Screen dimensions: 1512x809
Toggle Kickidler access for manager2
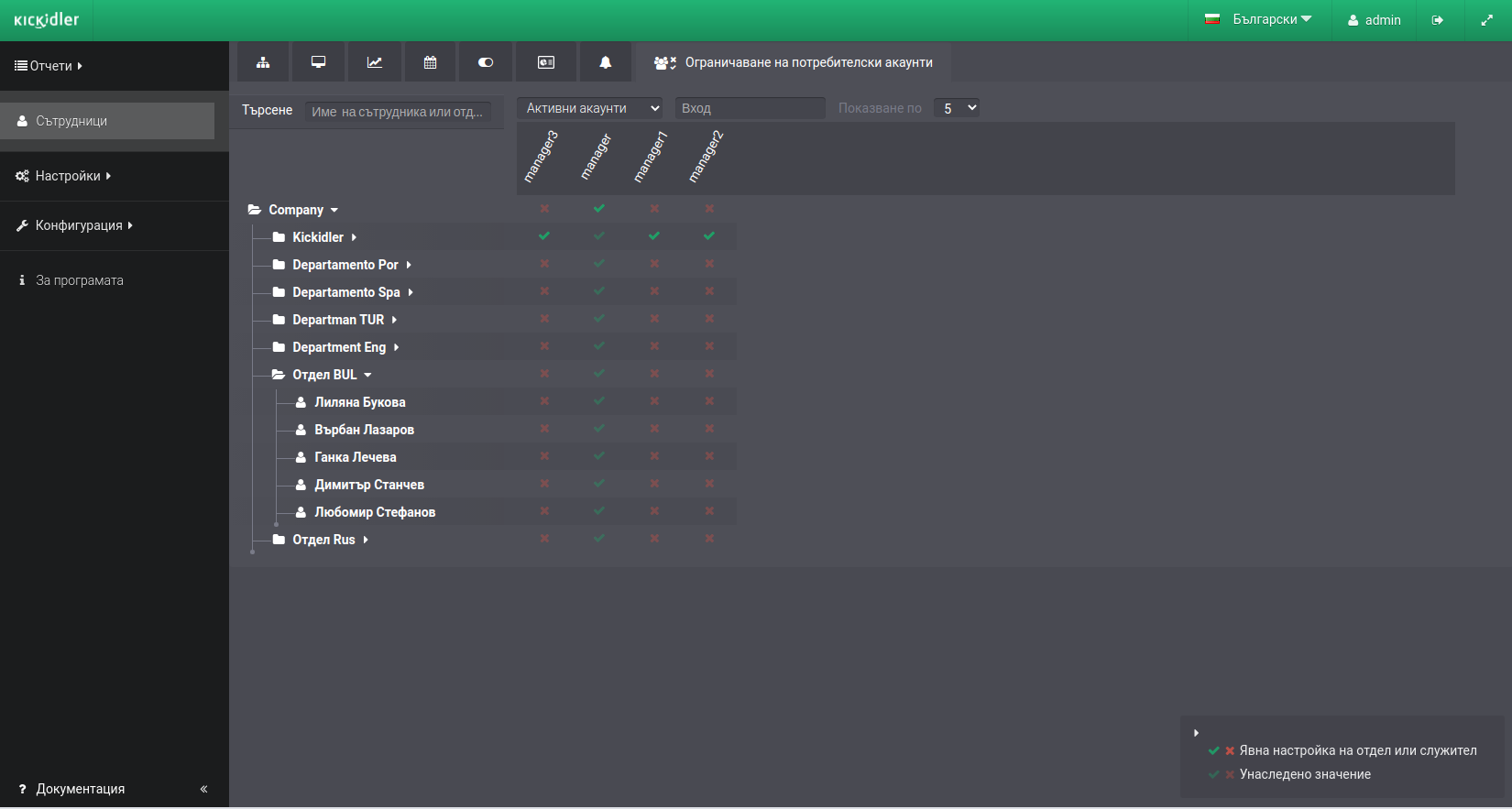[709, 236]
